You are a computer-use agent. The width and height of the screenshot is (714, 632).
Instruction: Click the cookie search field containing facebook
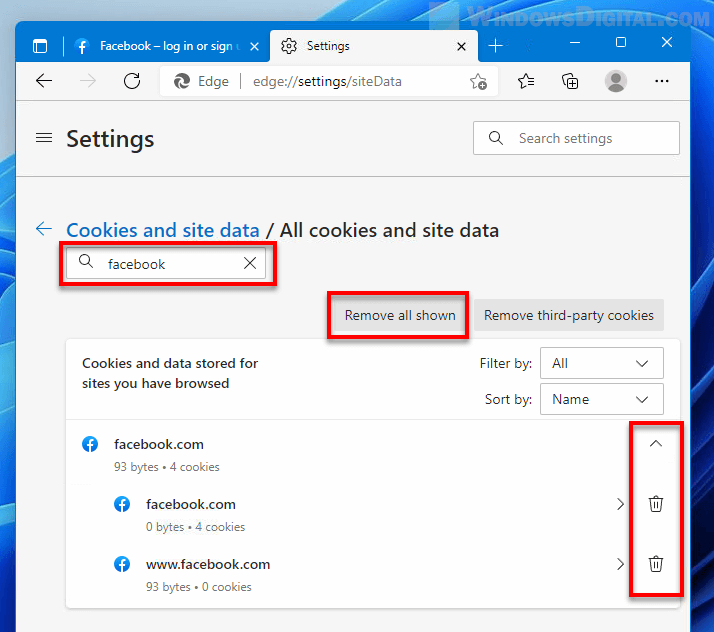point(166,263)
